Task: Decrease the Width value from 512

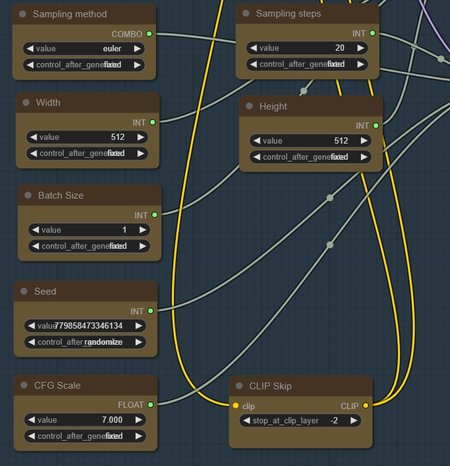Action: 33,137
